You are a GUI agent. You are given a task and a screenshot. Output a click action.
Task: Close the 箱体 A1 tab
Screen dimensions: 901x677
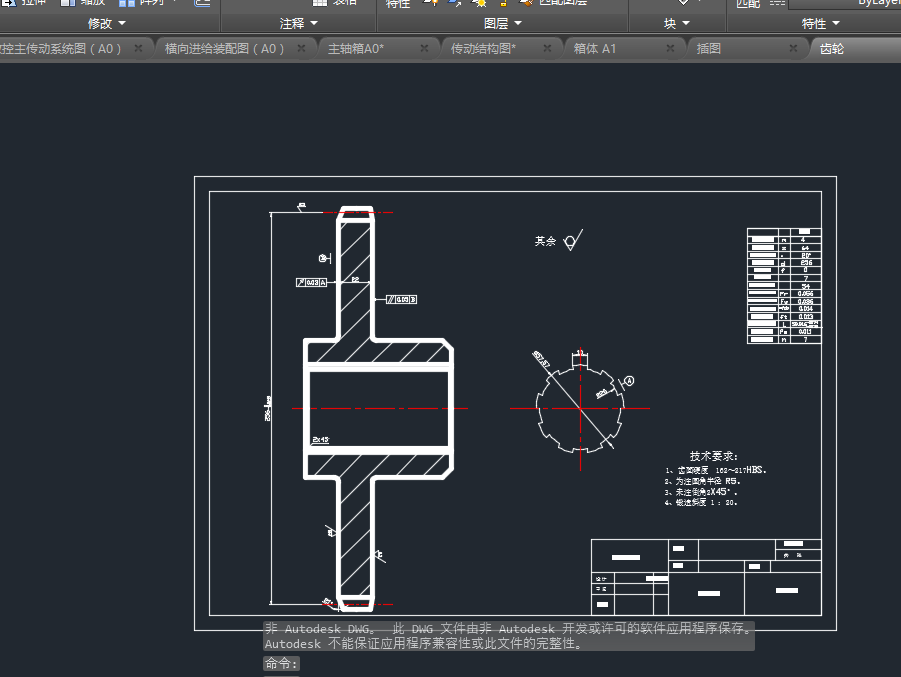tap(671, 48)
